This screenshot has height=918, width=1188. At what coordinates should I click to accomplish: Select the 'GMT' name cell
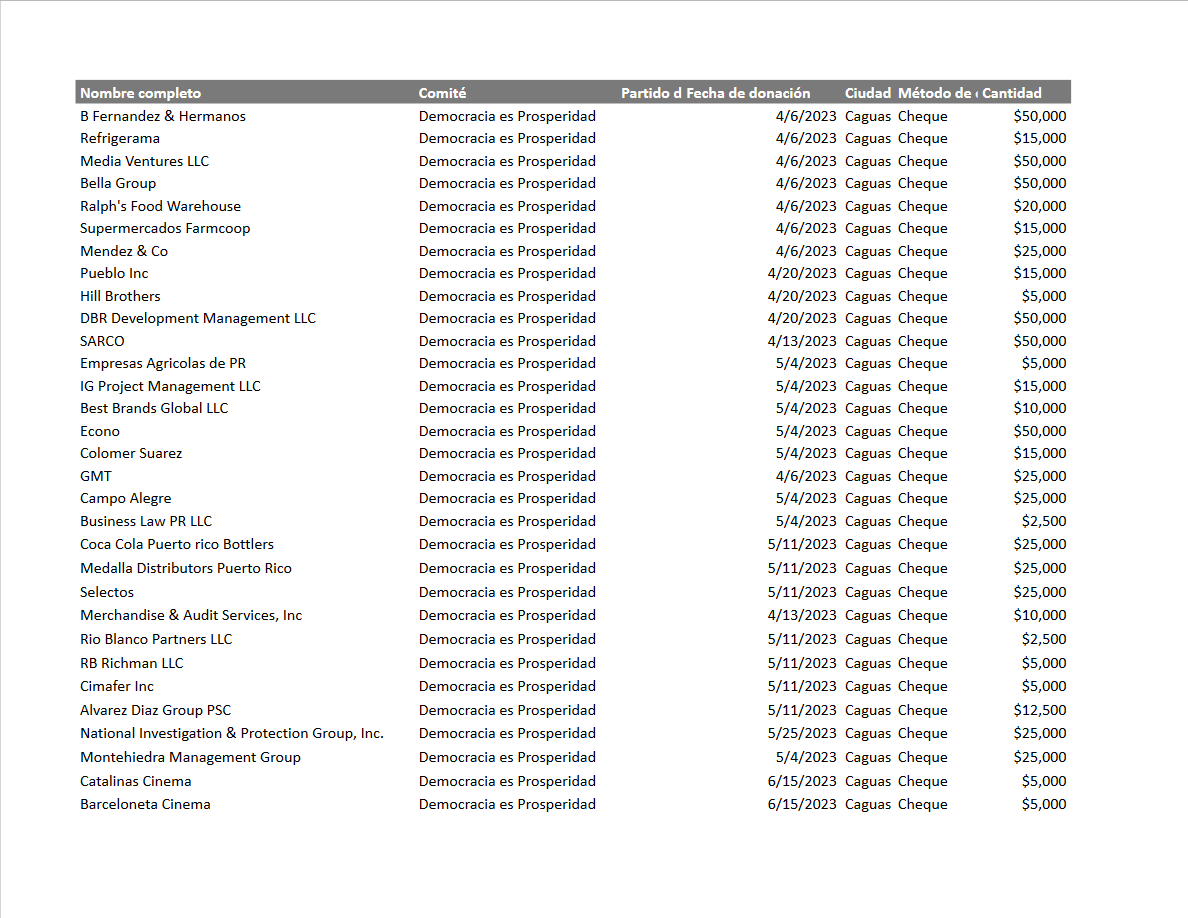[95, 476]
